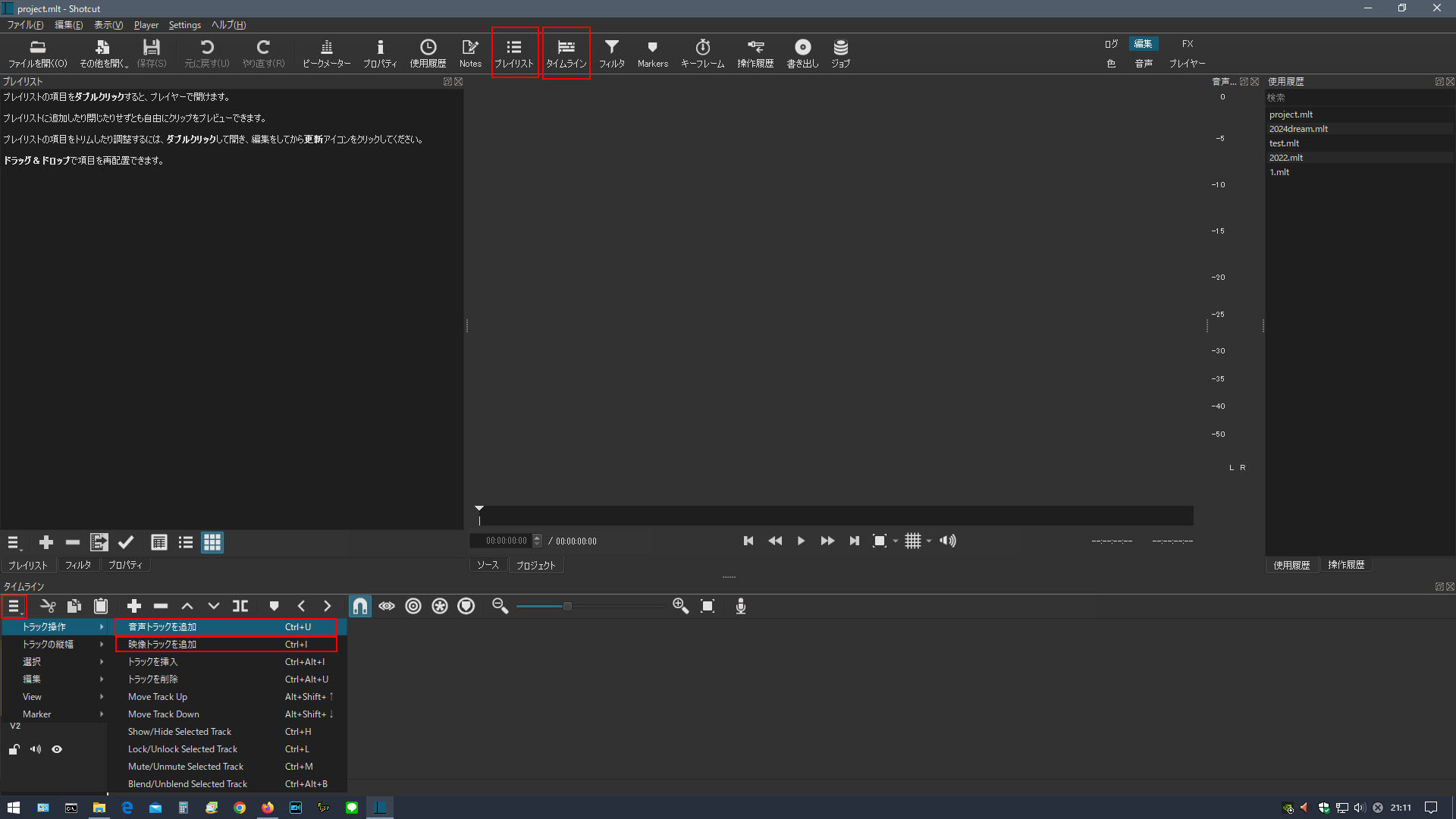Screen dimensions: 1456x819
Task: Open 2024dream.mlt from recent list
Action: (x=1298, y=129)
